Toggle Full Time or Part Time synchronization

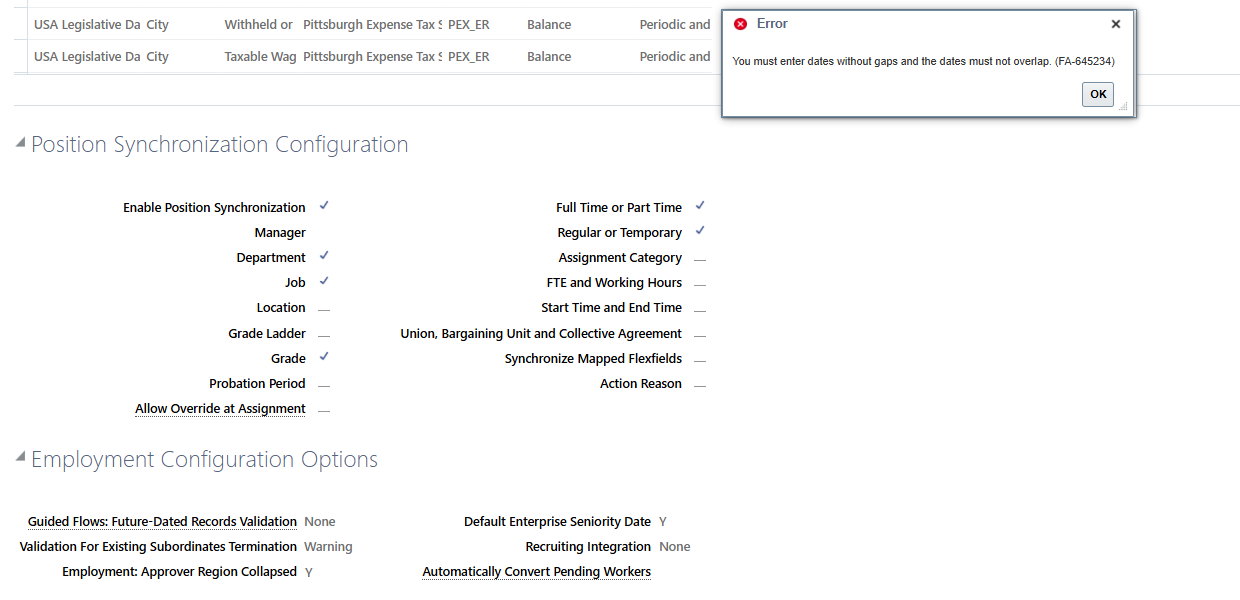(699, 206)
